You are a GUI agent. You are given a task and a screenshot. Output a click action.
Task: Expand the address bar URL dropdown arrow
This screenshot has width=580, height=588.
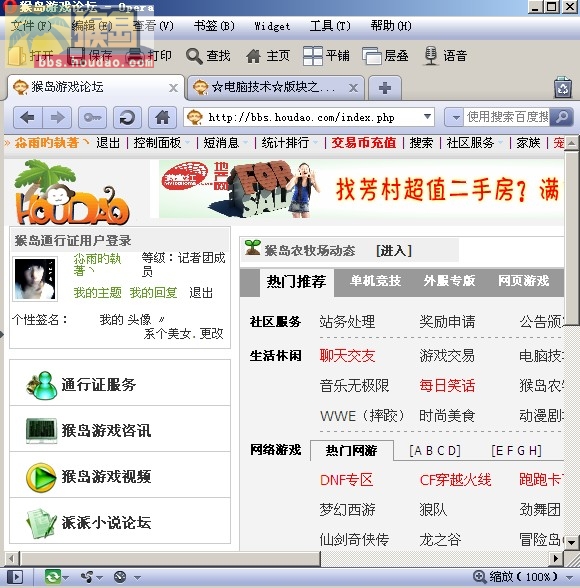tap(427, 117)
